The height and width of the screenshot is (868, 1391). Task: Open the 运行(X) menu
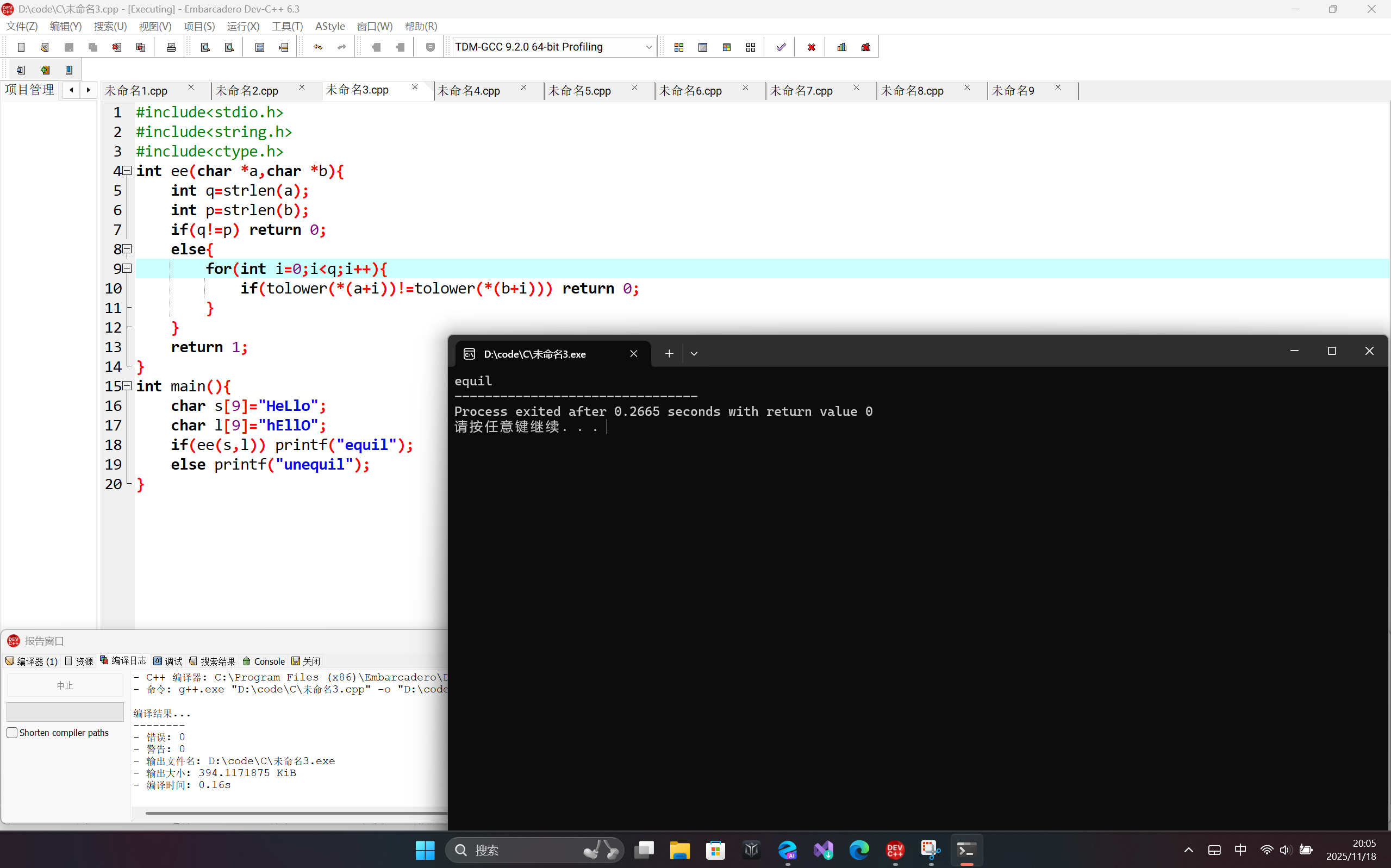[243, 27]
